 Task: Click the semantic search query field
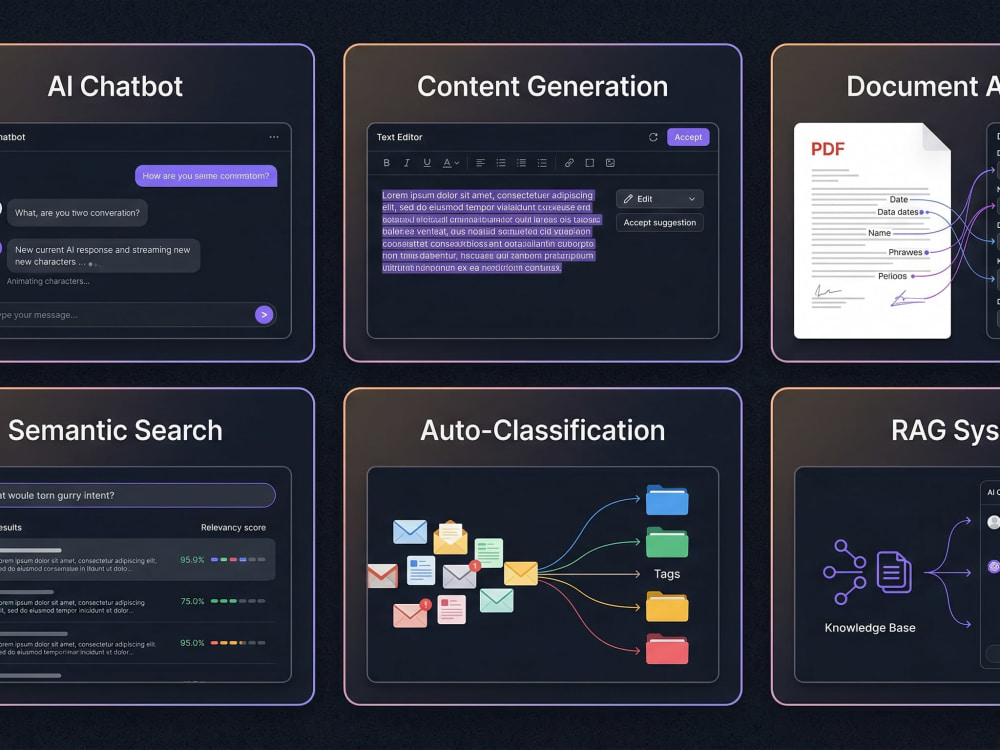click(x=137, y=496)
